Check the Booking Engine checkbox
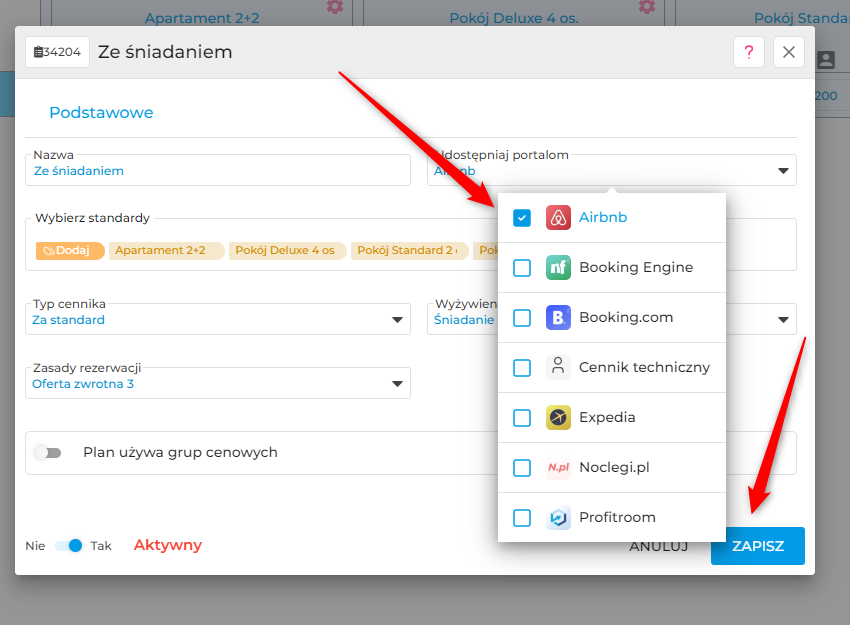This screenshot has height=625, width=850. [x=521, y=268]
